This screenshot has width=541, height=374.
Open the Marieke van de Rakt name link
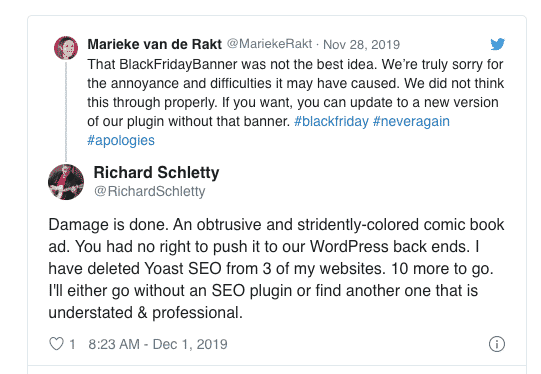tap(154, 44)
